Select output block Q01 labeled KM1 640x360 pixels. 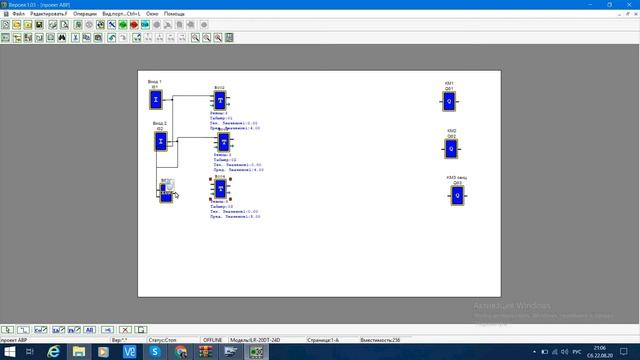click(x=449, y=102)
